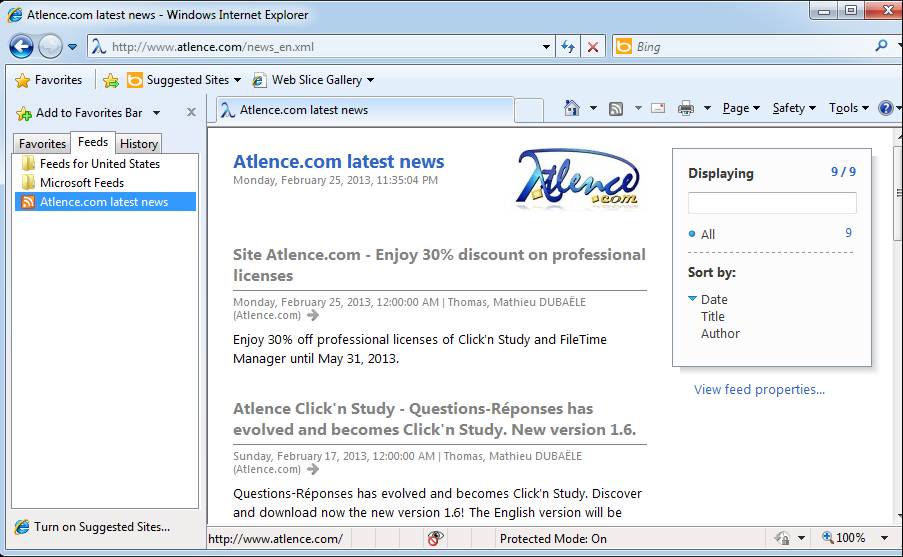Open the Favorites star button
Screen dimensions: 903x557
point(48,80)
